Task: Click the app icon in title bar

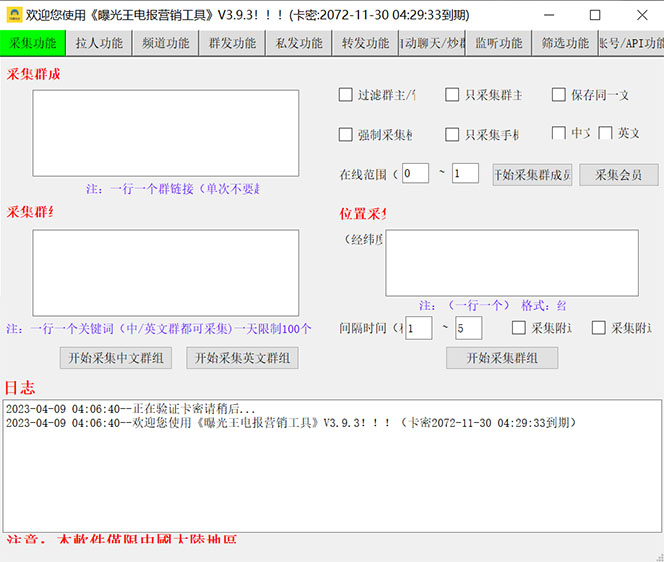Action: [x=13, y=15]
